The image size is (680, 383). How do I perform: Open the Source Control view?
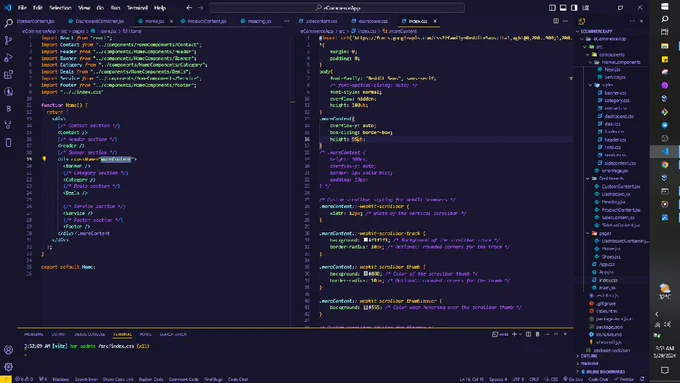pos(8,40)
